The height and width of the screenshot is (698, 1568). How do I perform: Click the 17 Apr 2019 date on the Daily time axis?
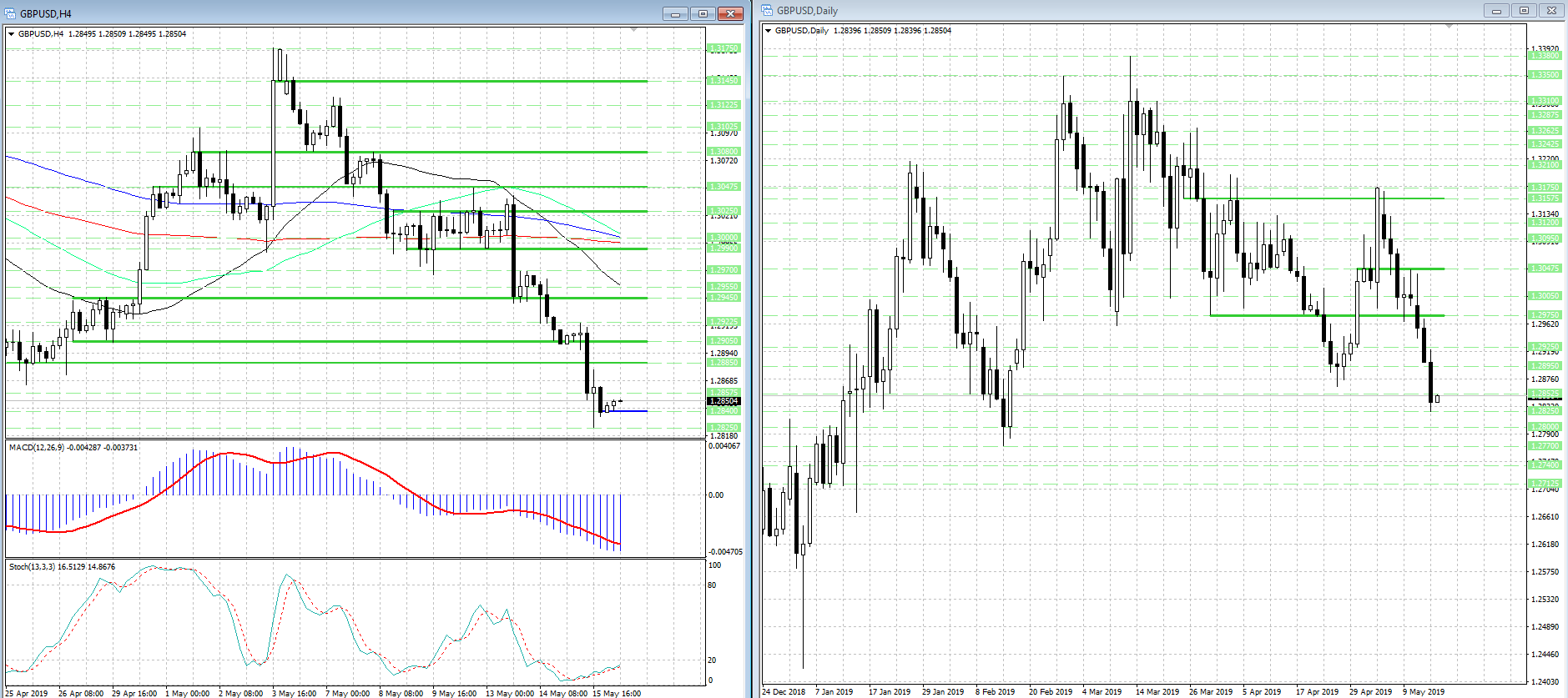[x=1318, y=692]
